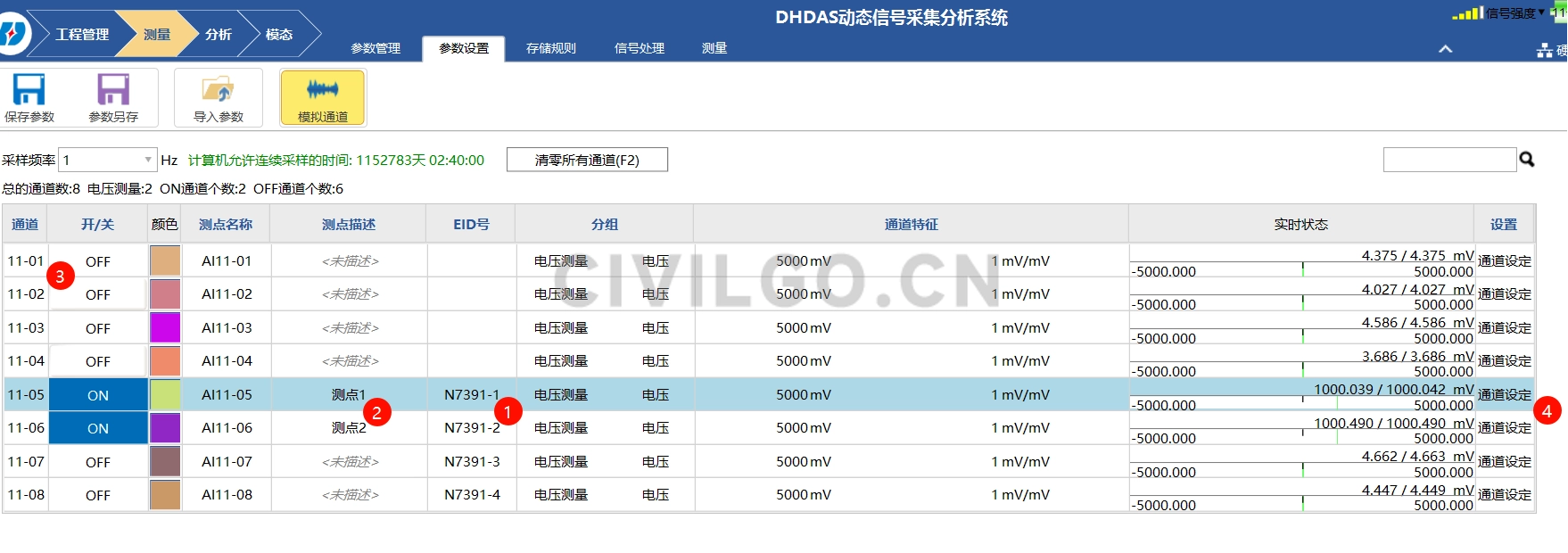Click the search magnifier icon
The height and width of the screenshot is (553, 1568).
(1527, 160)
